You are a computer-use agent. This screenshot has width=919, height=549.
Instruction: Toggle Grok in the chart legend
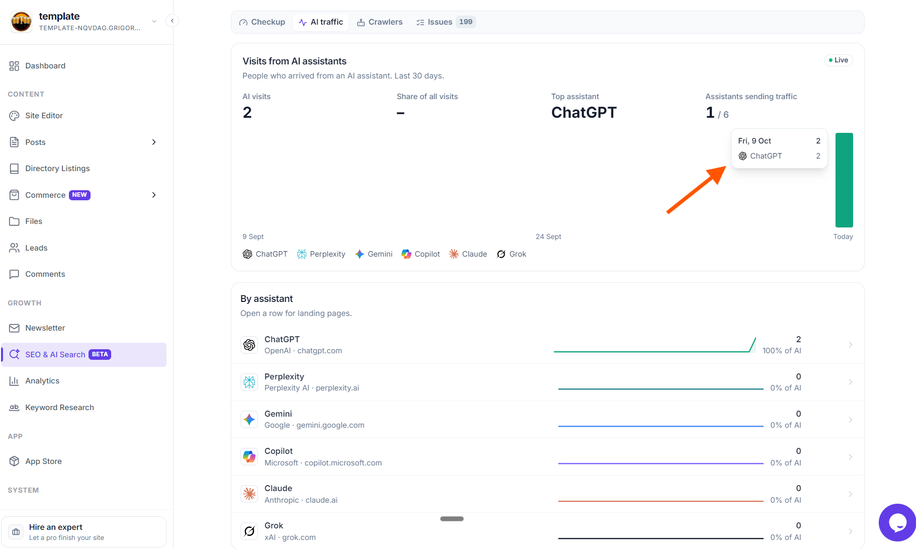[x=511, y=254]
